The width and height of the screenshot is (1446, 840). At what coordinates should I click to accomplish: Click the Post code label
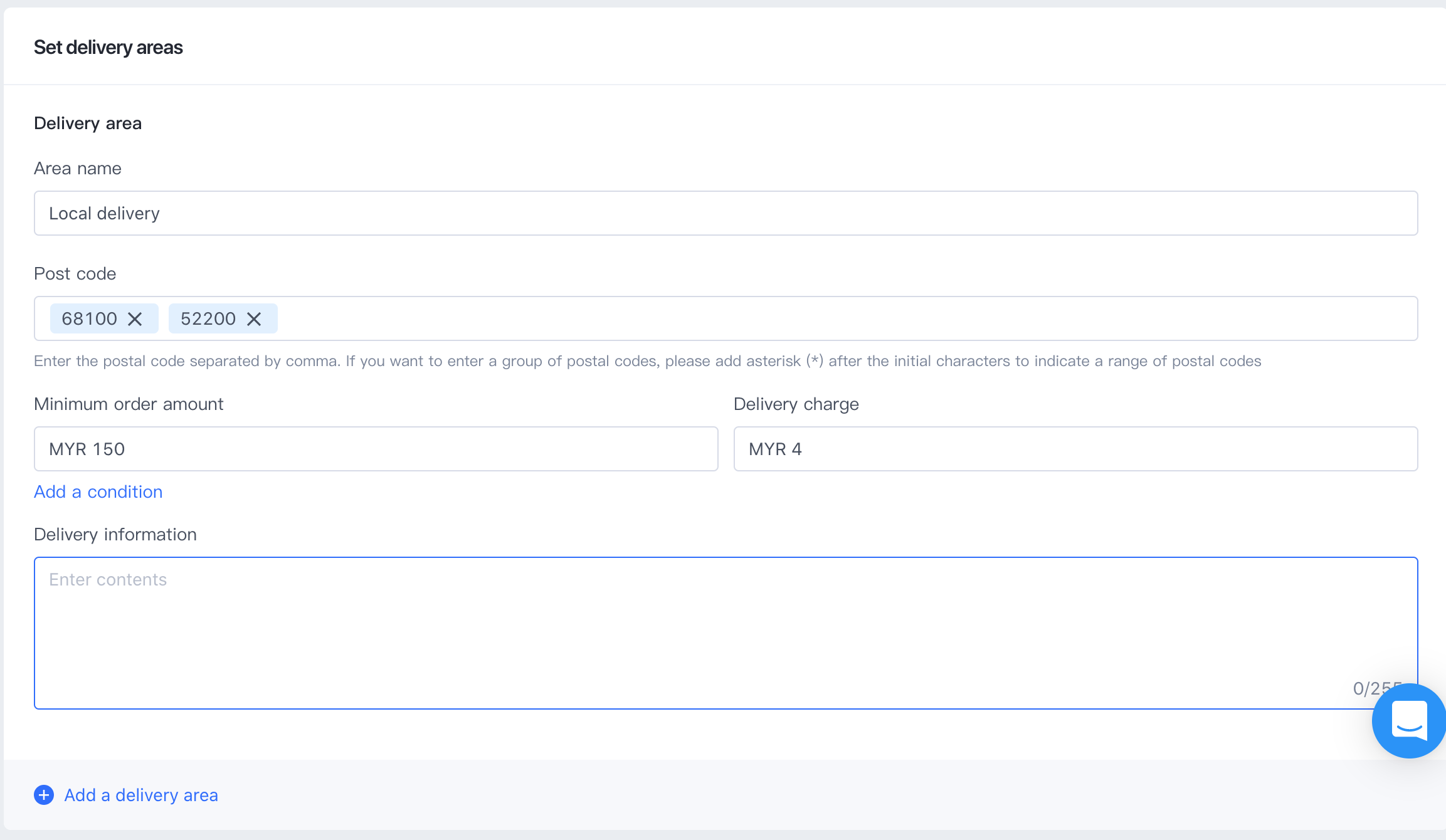click(x=75, y=273)
